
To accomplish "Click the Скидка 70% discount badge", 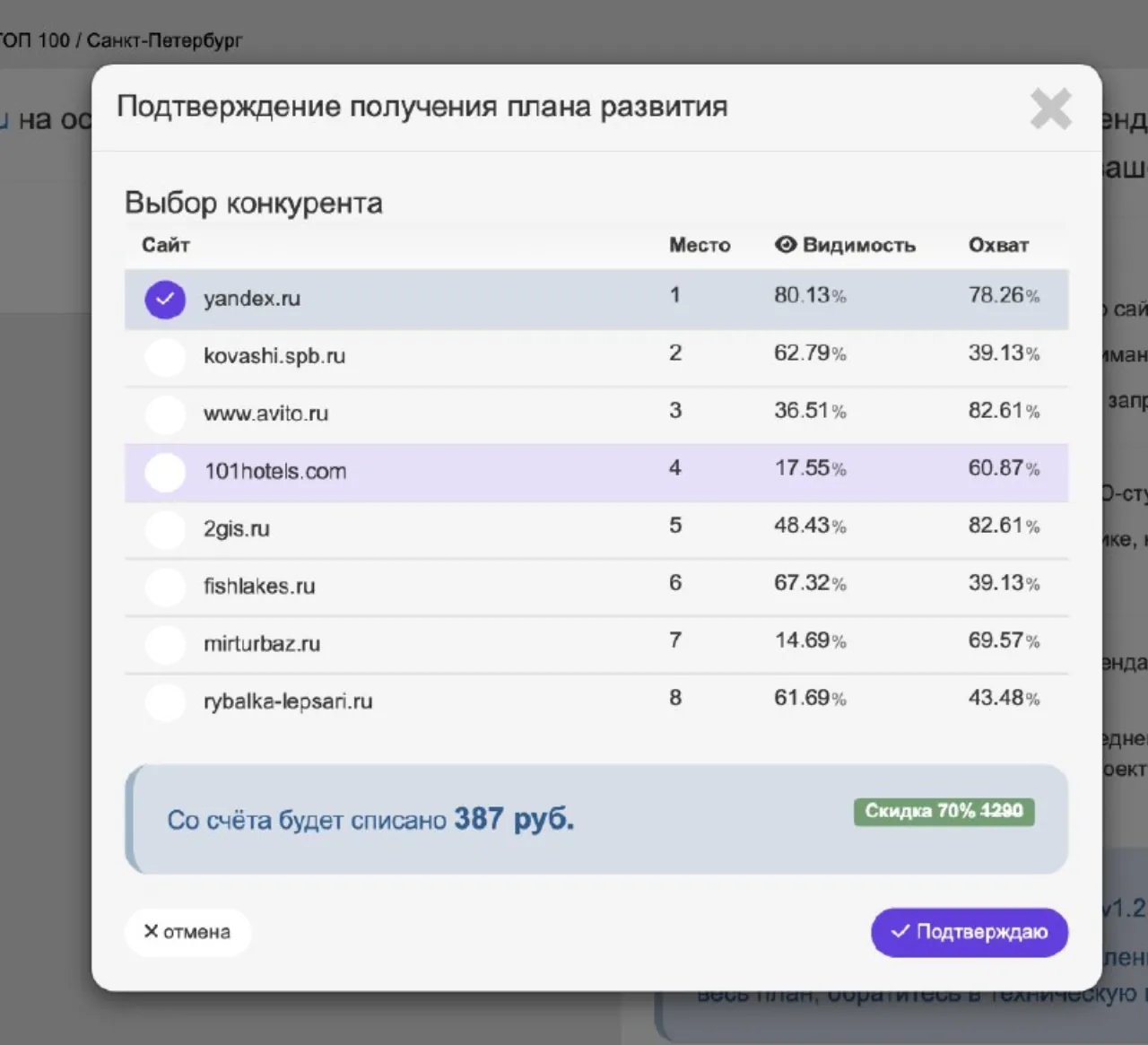I will tap(944, 811).
